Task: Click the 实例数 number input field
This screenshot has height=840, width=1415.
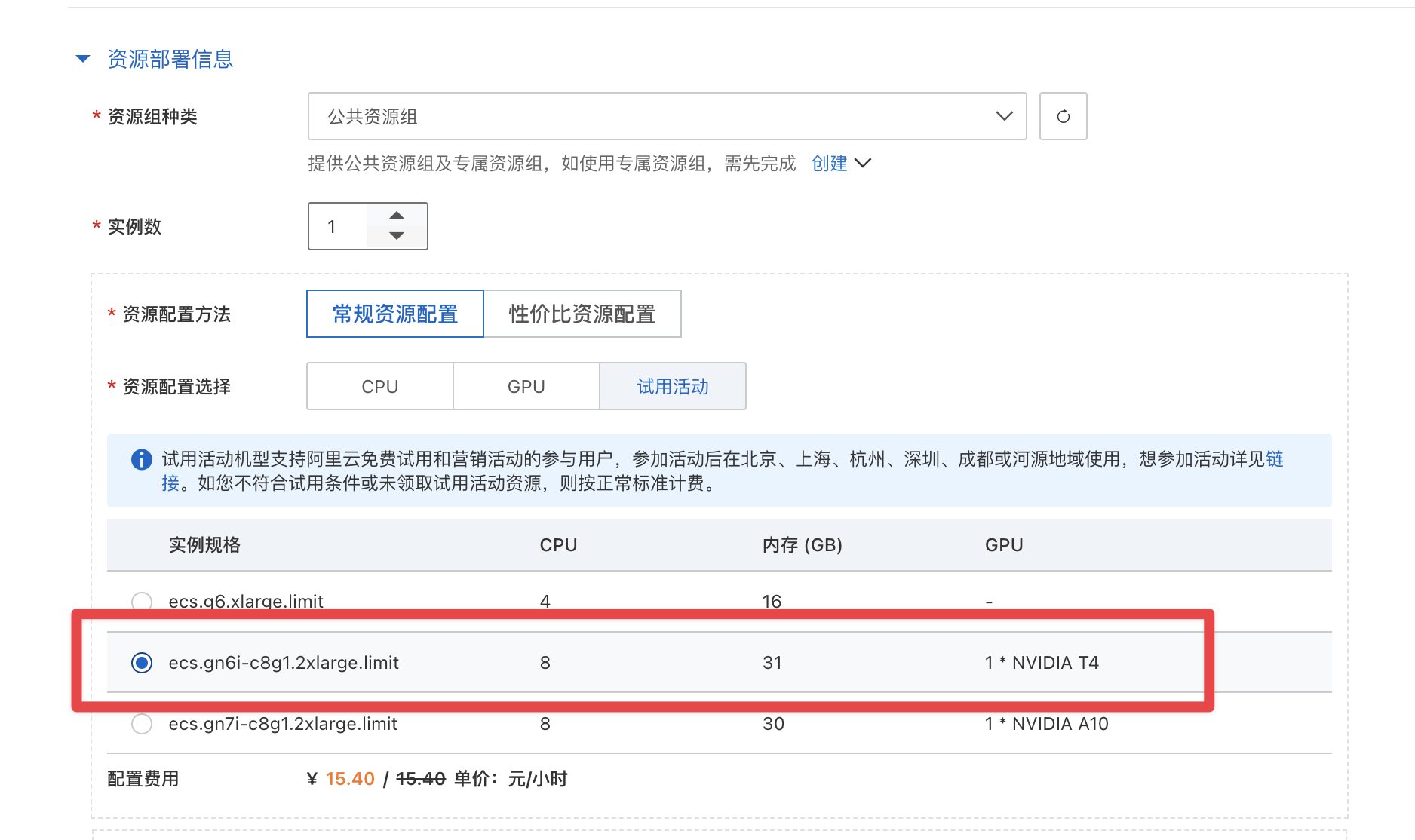Action: [x=338, y=226]
